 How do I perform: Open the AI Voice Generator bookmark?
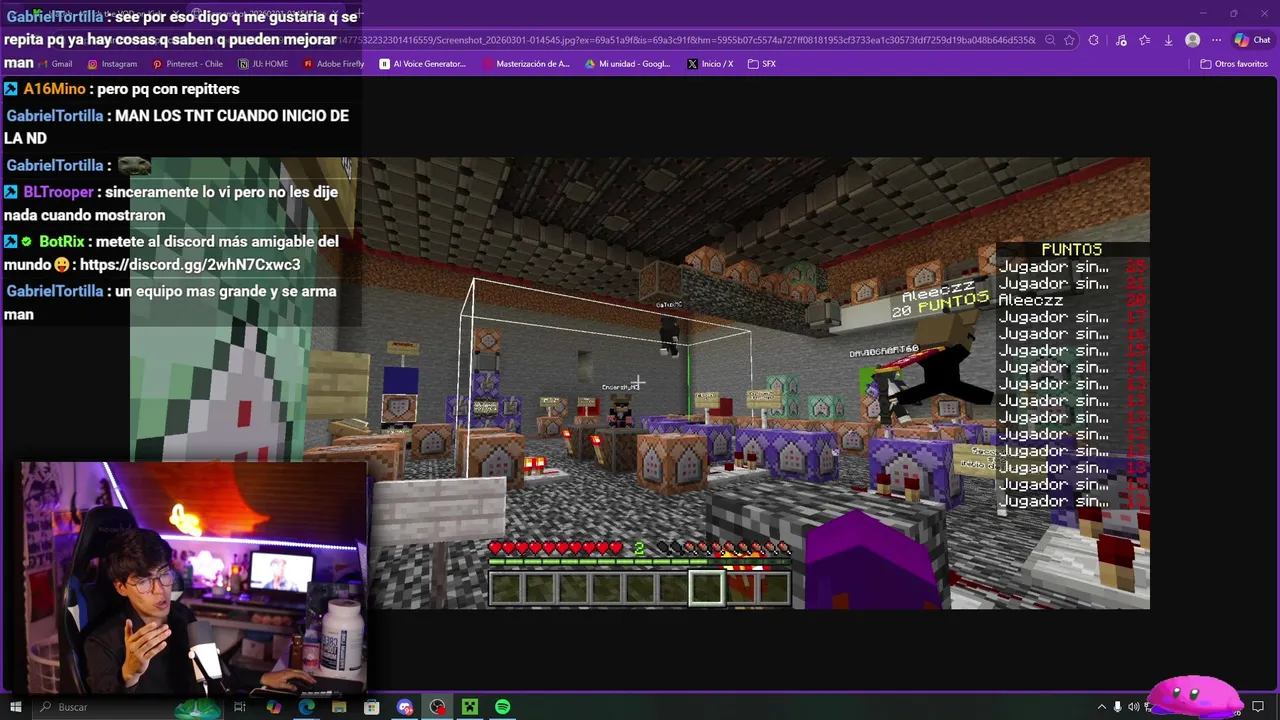[x=423, y=64]
